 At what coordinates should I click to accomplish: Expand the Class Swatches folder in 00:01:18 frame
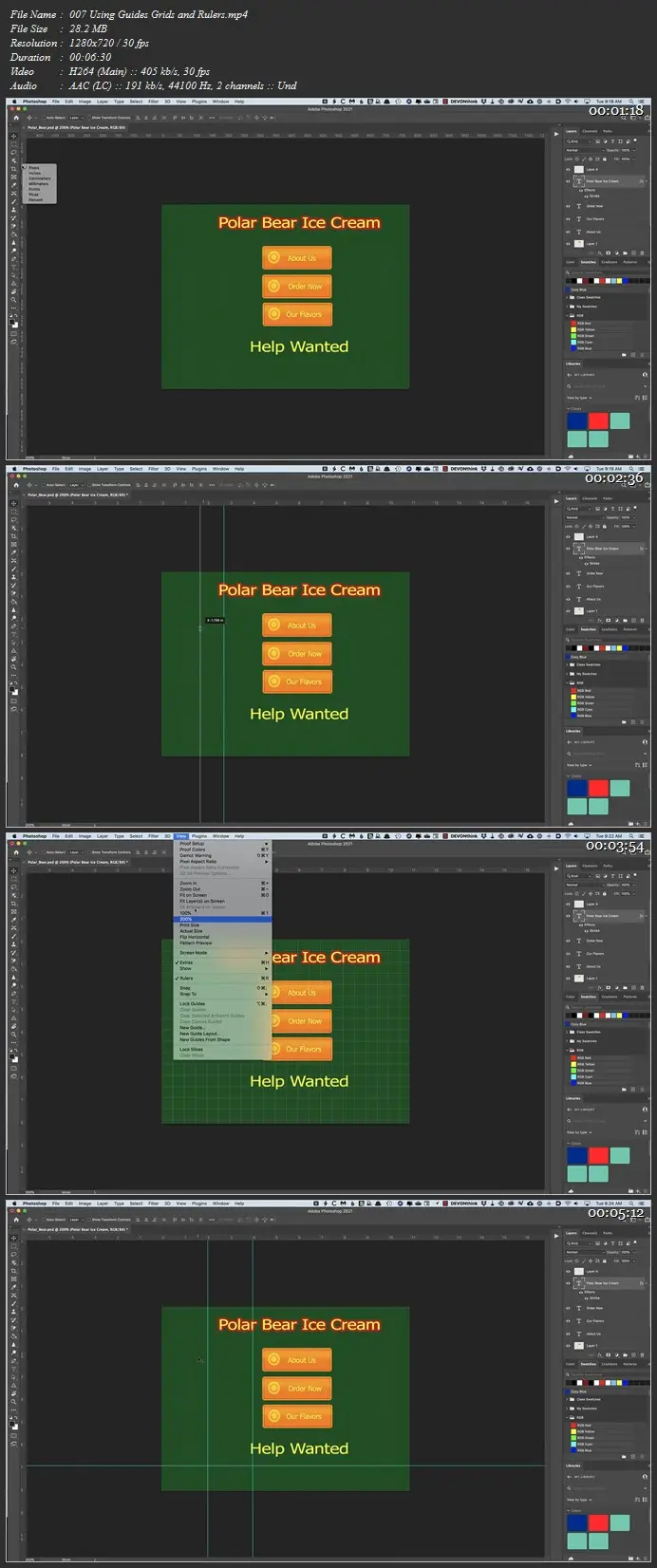[x=567, y=298]
